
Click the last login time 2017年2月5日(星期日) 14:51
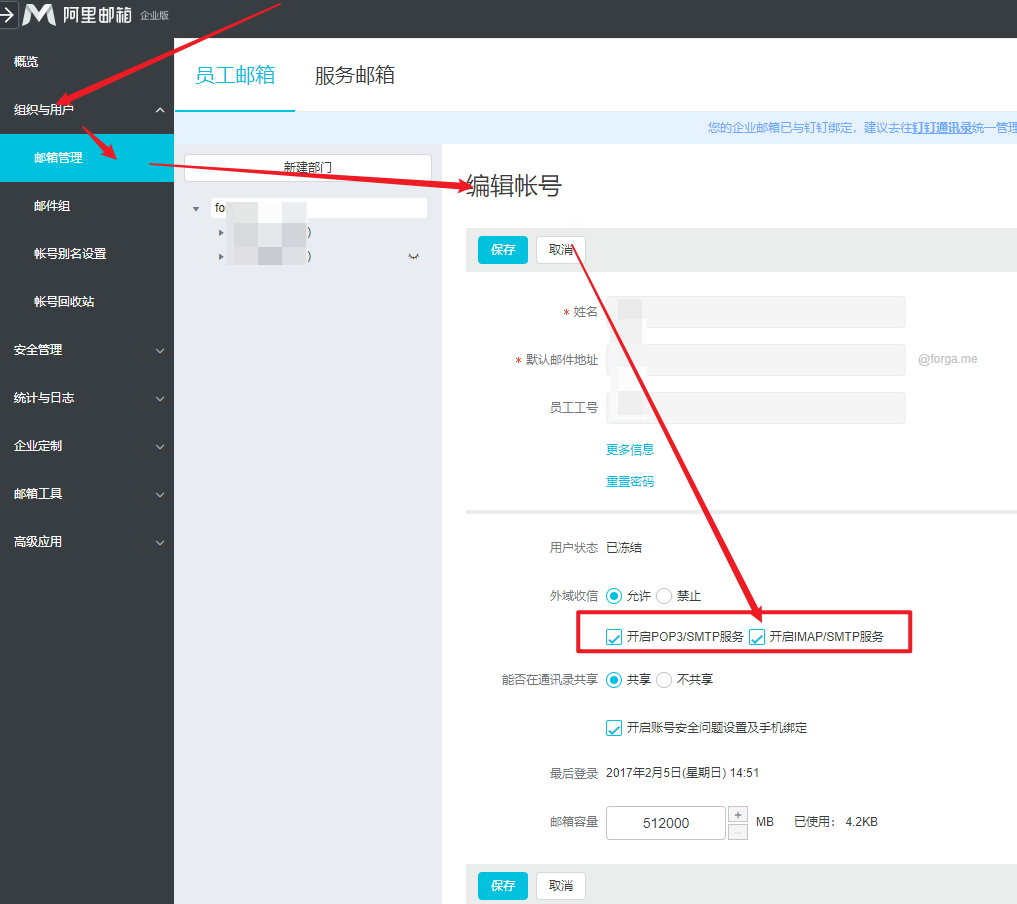click(682, 773)
